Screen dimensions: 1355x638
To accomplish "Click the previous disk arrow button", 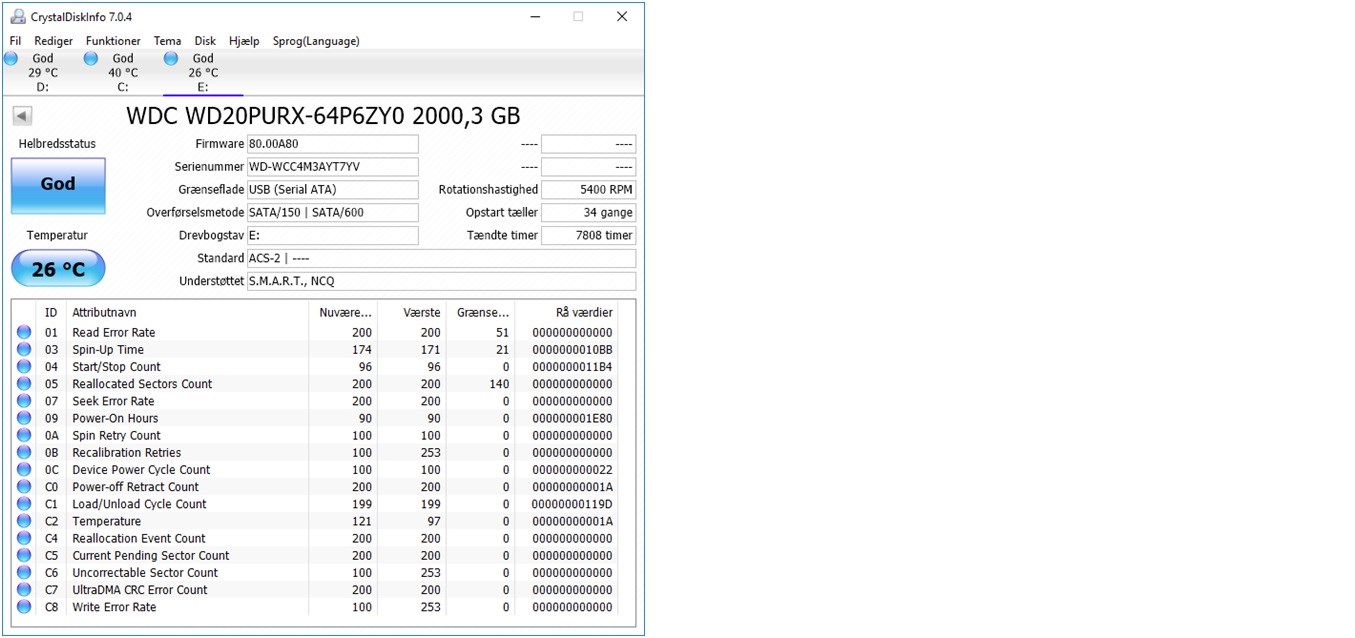I will pyautogui.click(x=22, y=116).
